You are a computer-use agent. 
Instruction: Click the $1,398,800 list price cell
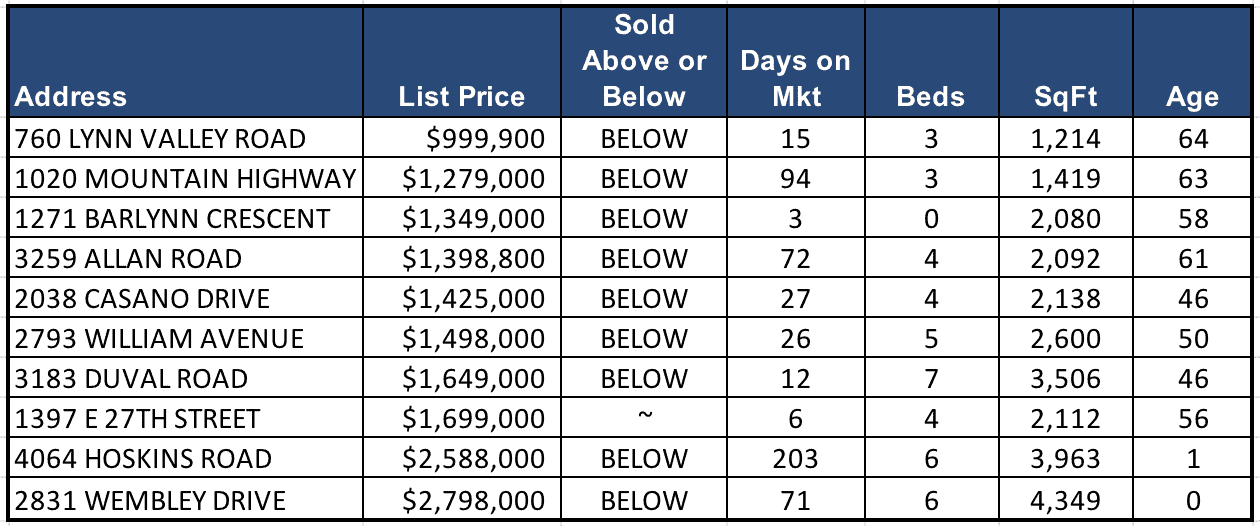click(x=474, y=259)
